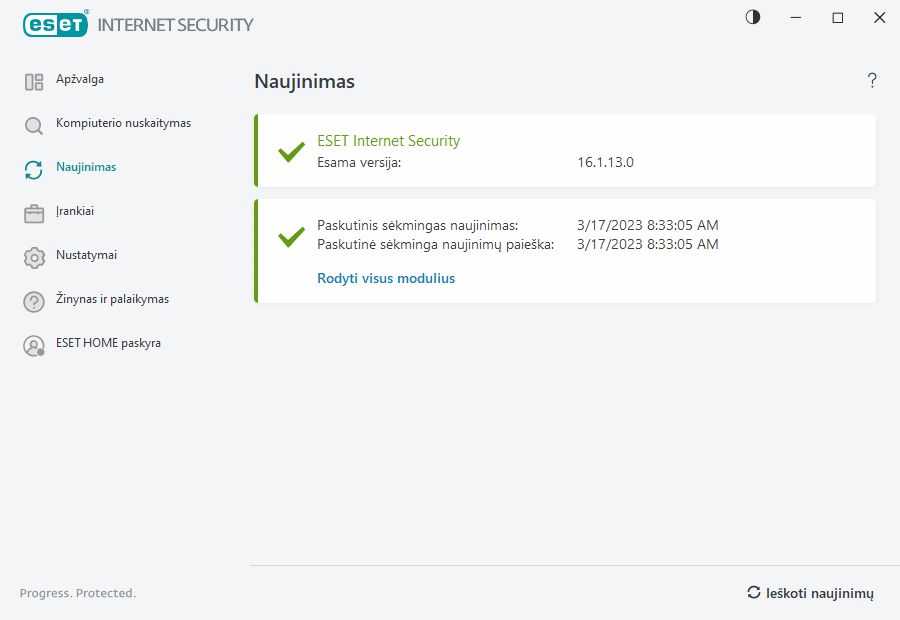Open Rodyti visus modulius link
This screenshot has height=620, width=900.
pos(386,278)
